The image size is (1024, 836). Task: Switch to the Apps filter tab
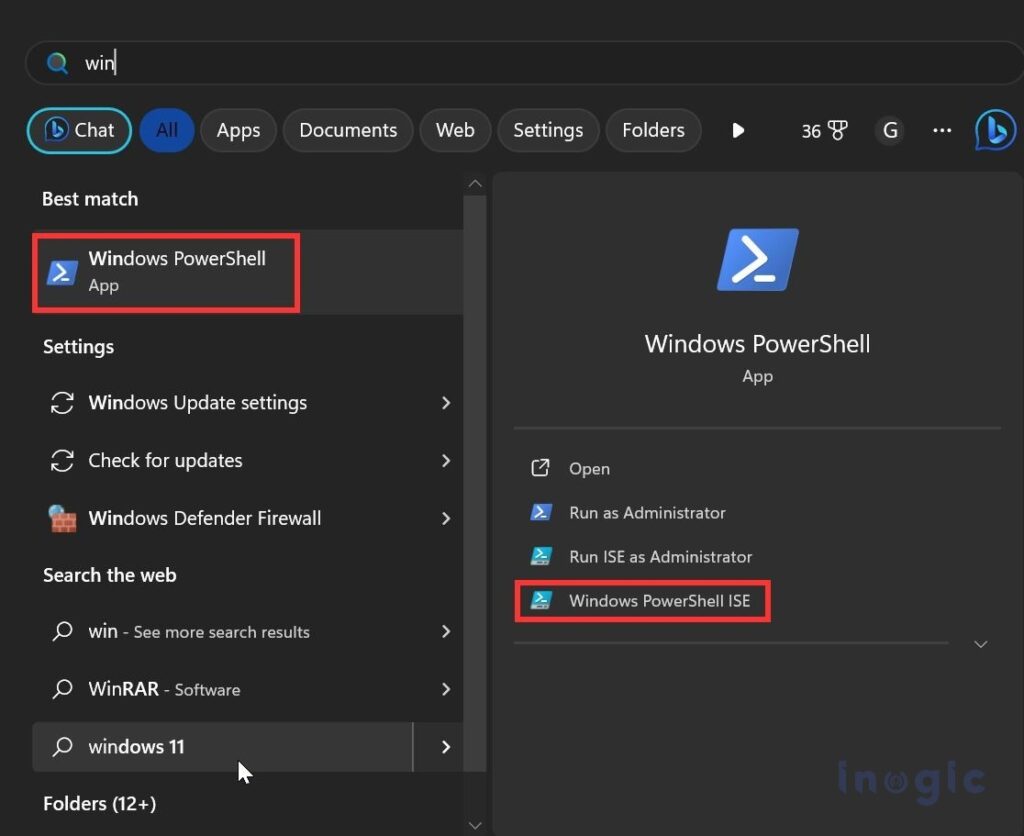(x=238, y=131)
